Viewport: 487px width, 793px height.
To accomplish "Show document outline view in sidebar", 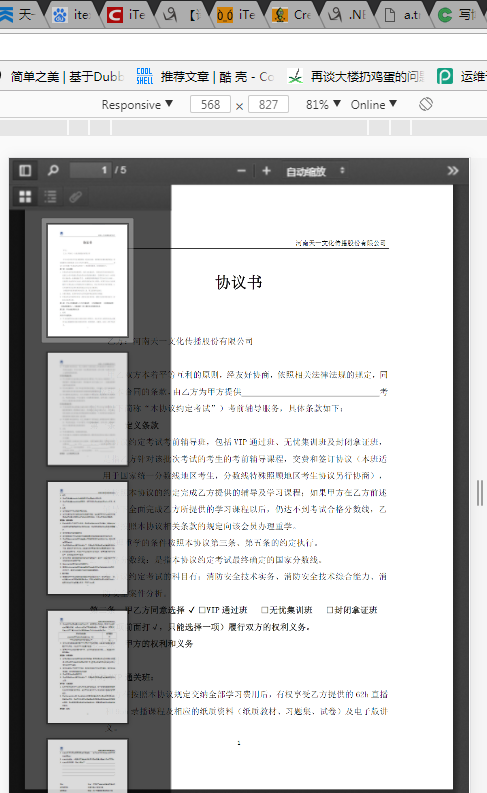I will click(x=50, y=197).
